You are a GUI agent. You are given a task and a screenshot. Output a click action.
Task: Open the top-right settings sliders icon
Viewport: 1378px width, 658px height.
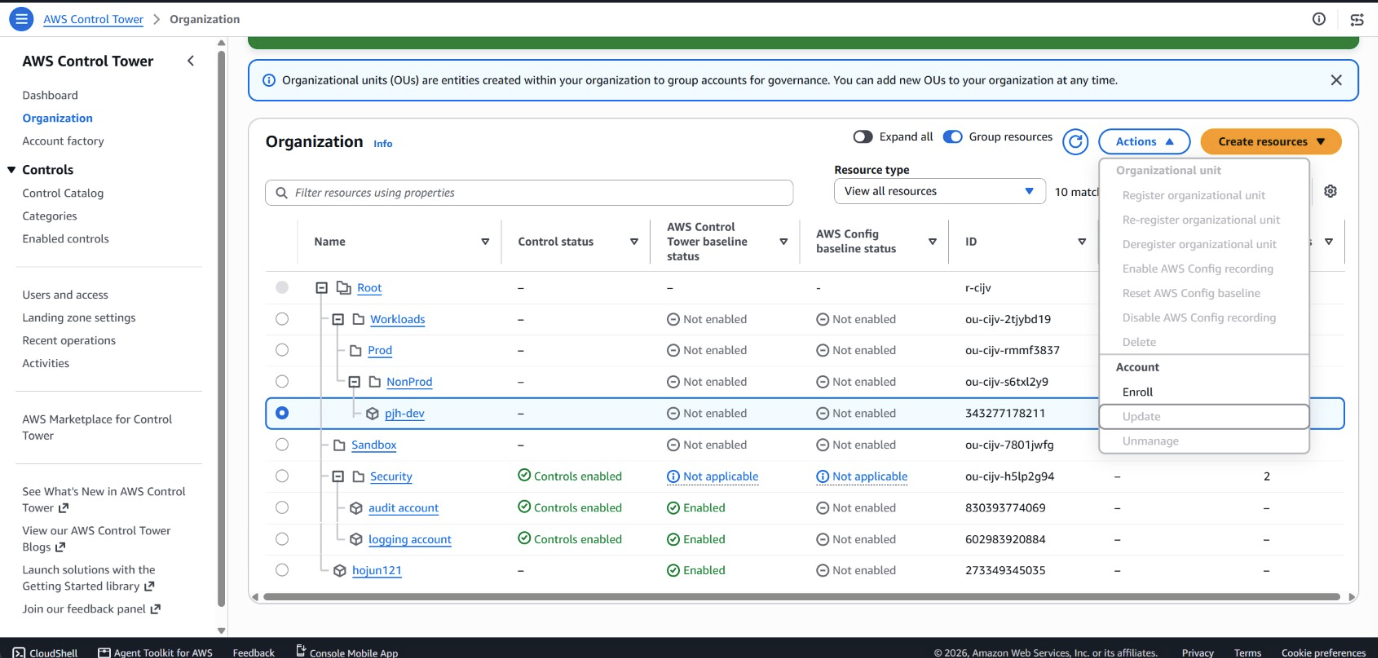pyautogui.click(x=1357, y=19)
